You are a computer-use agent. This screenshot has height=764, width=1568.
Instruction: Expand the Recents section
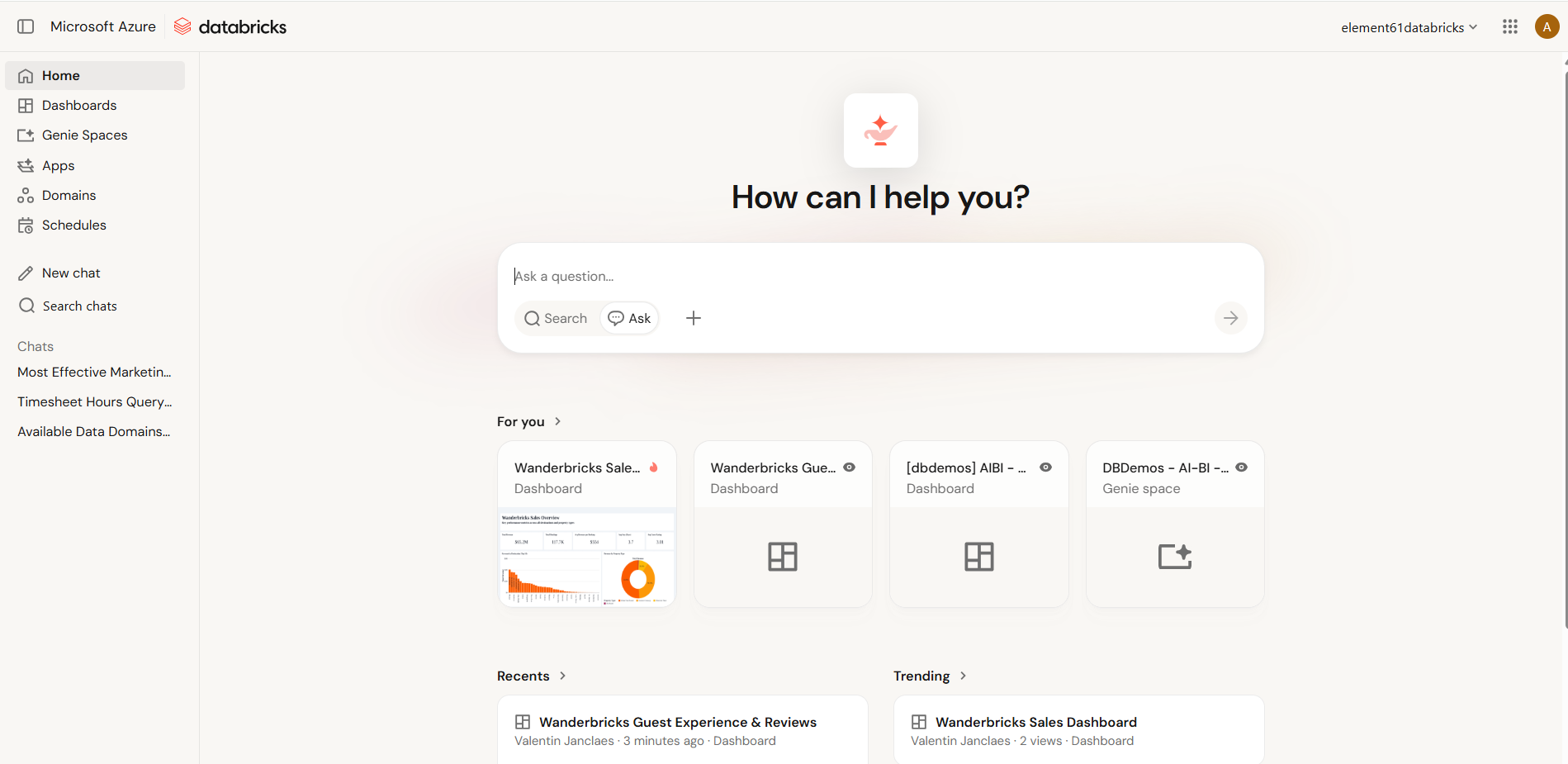coord(532,676)
